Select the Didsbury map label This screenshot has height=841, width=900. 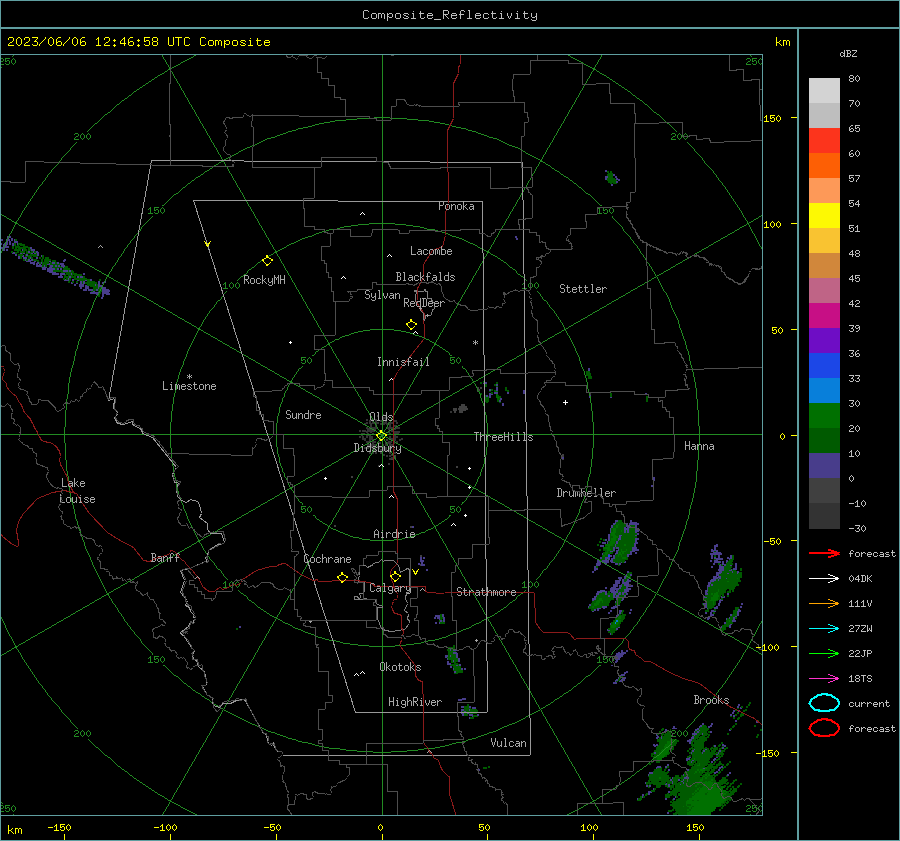pyautogui.click(x=377, y=448)
